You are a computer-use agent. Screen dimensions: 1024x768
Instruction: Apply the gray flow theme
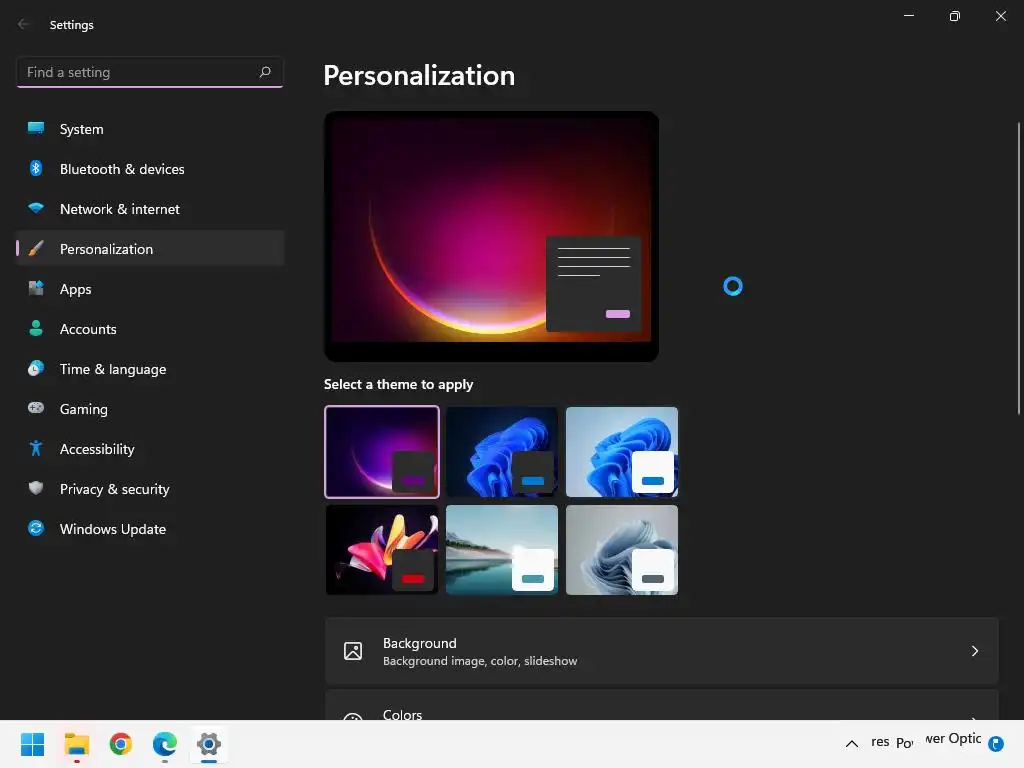click(x=622, y=550)
